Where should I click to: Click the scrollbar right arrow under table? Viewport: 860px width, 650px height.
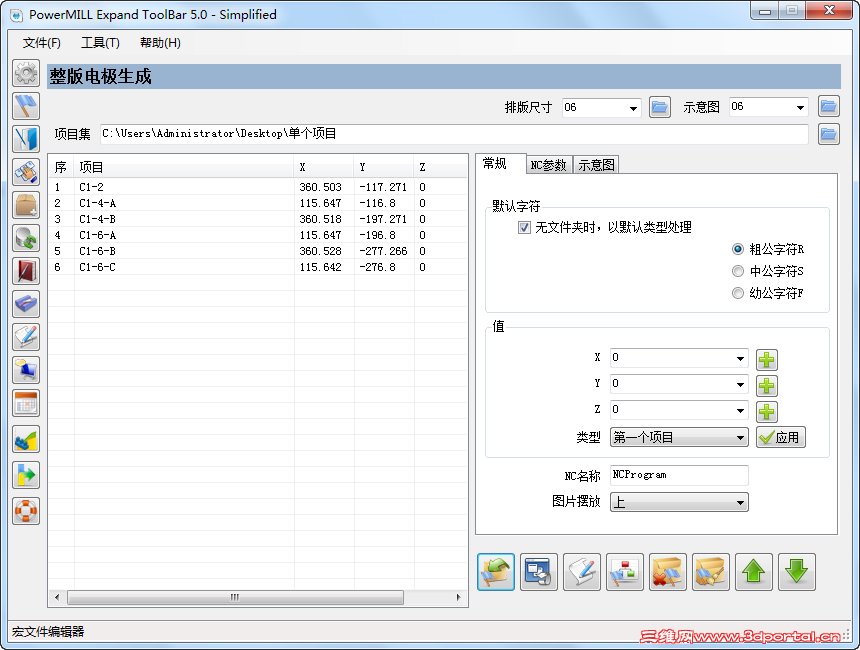click(459, 597)
